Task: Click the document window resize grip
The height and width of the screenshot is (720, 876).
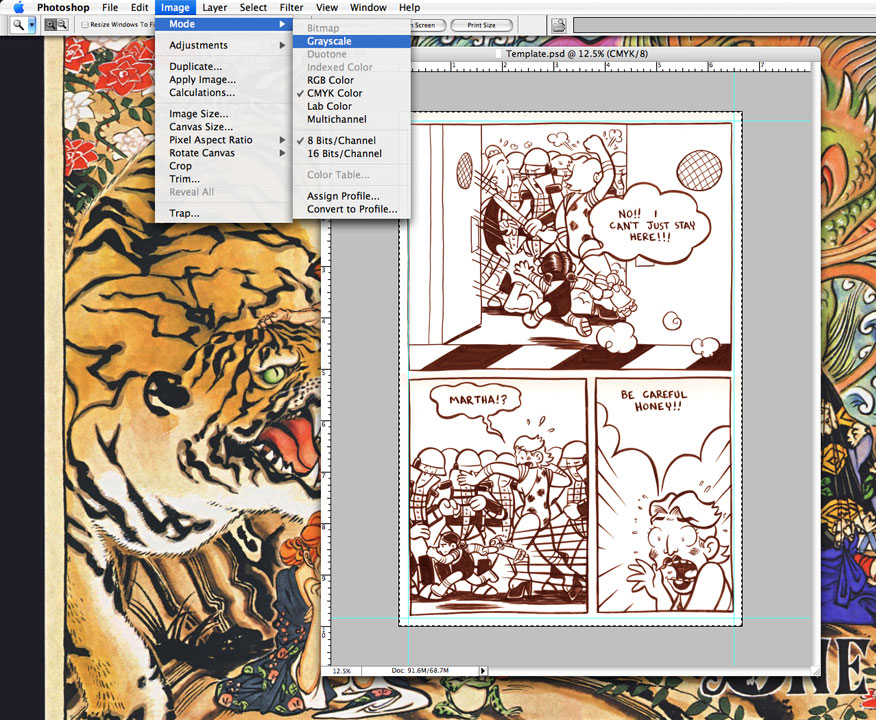Action: click(x=815, y=671)
